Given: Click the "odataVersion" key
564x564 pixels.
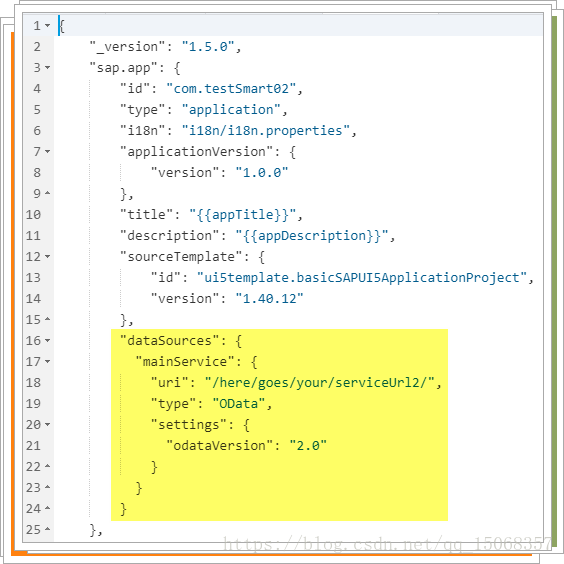Looking at the screenshot, I should click(x=220, y=446).
